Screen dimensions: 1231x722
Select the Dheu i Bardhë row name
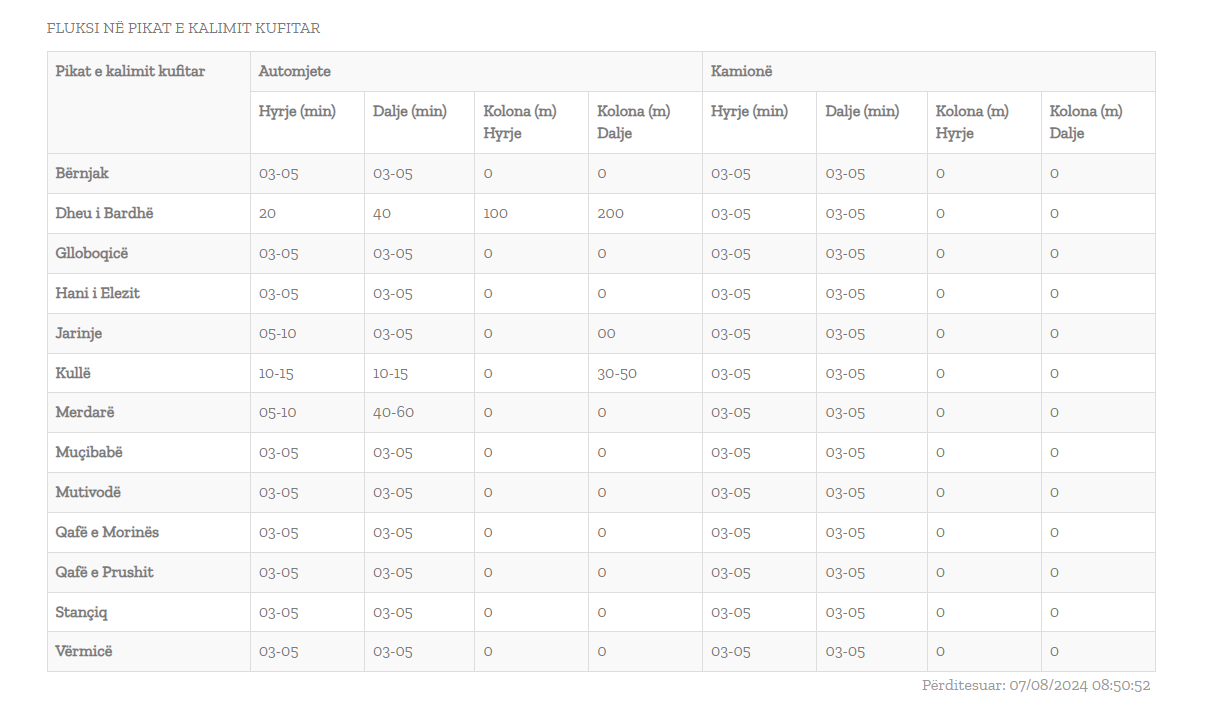click(x=104, y=214)
